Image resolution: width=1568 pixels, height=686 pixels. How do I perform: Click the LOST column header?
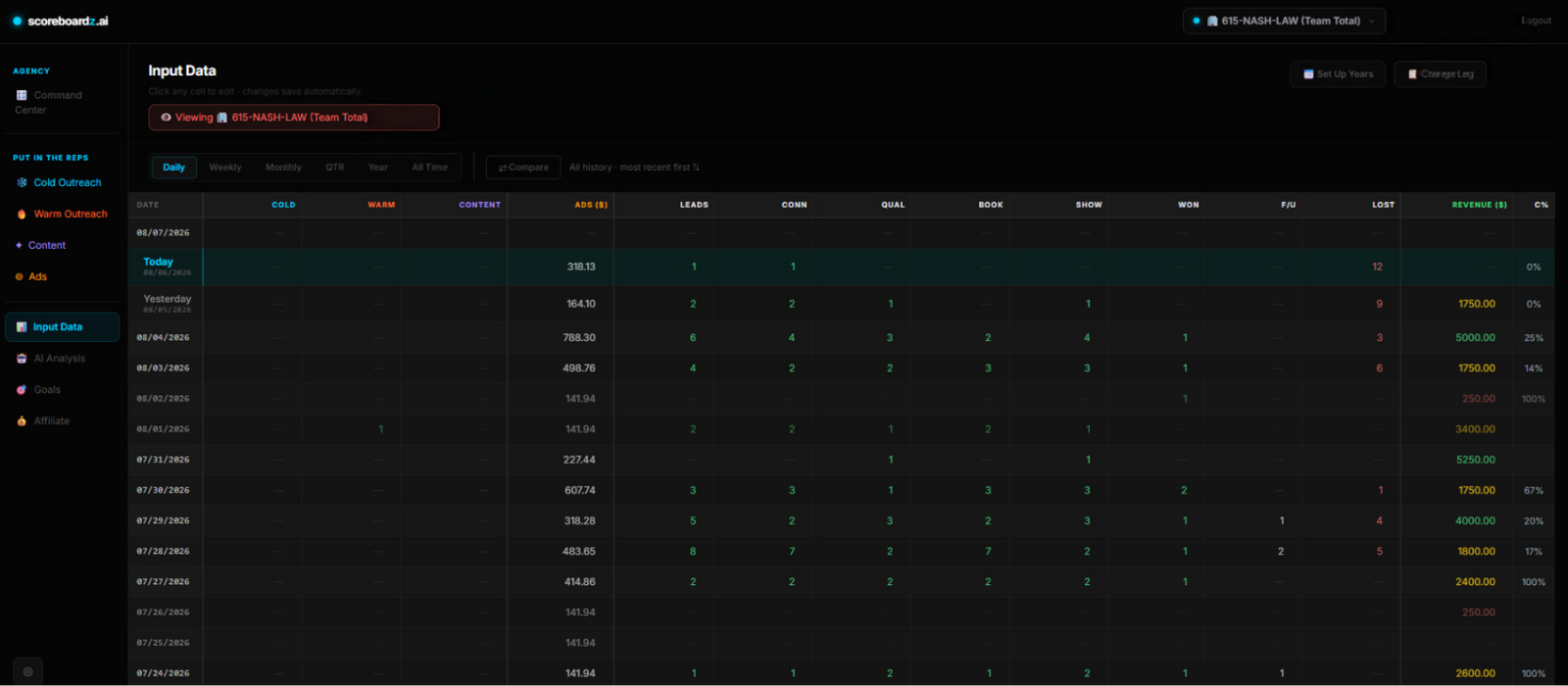pyautogui.click(x=1383, y=205)
